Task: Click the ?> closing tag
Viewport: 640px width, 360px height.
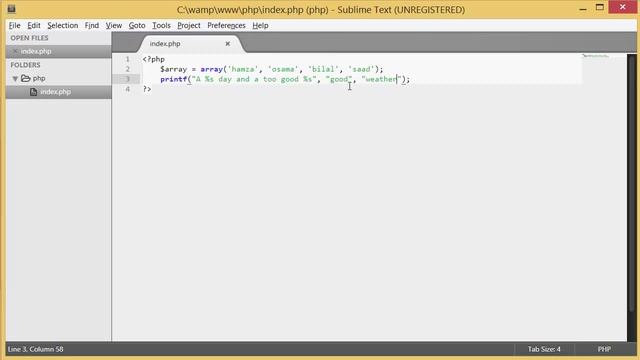Action: 147,89
